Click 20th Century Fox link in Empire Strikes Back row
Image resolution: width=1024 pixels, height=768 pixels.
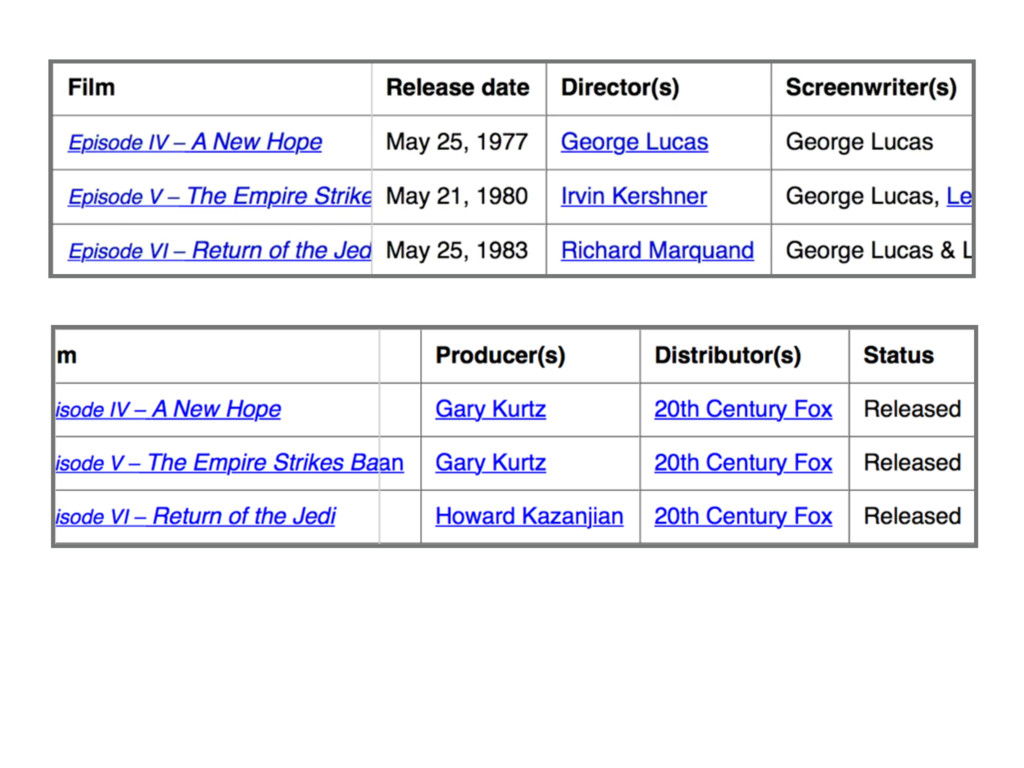tap(743, 463)
